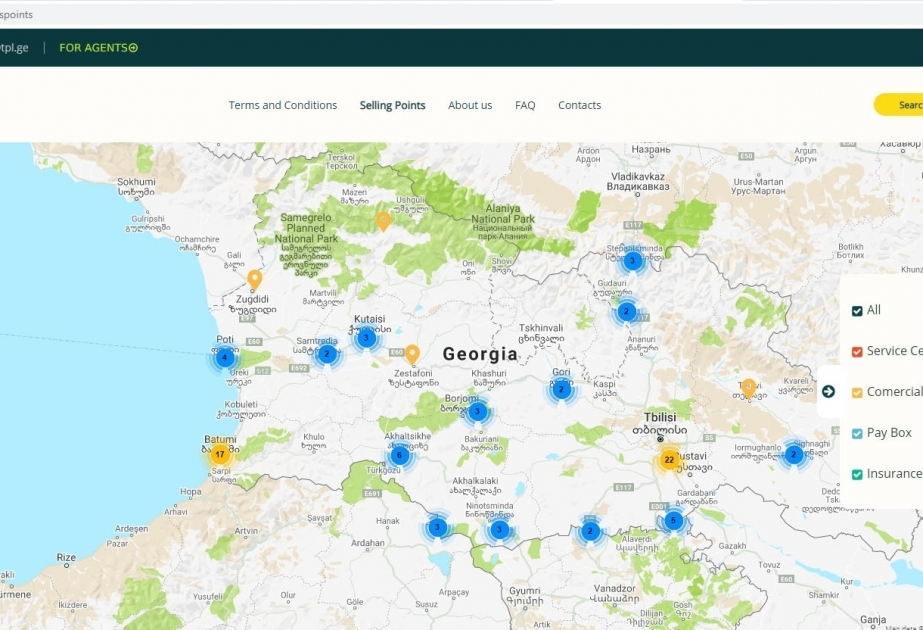Expand the Gori cluster of 2
Screen dimensions: 923x630
pos(561,389)
